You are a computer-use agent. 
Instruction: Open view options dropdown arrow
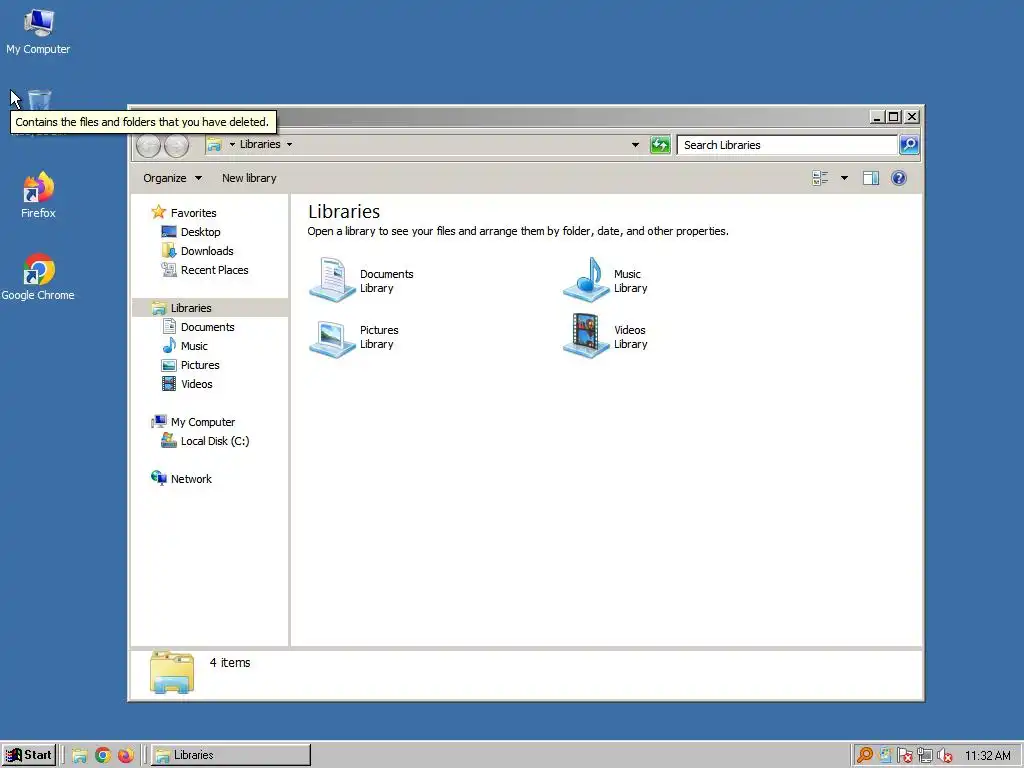tap(844, 178)
